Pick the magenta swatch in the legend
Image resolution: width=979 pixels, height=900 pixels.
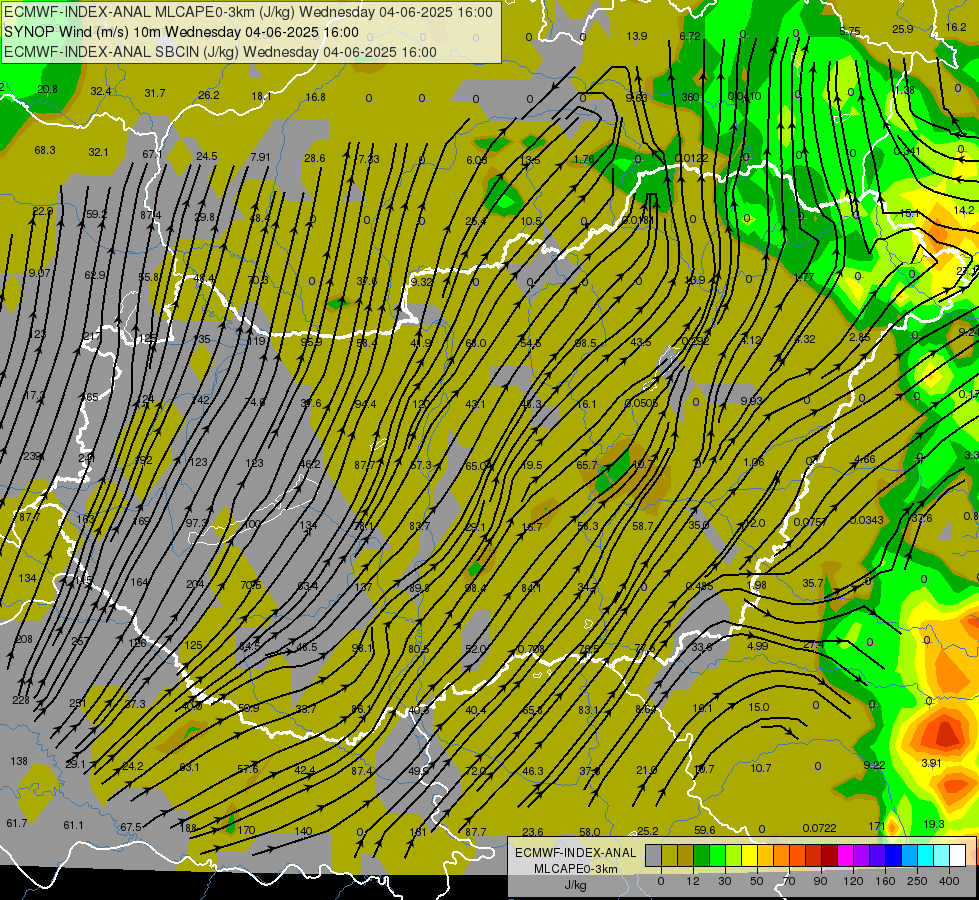coord(845,856)
